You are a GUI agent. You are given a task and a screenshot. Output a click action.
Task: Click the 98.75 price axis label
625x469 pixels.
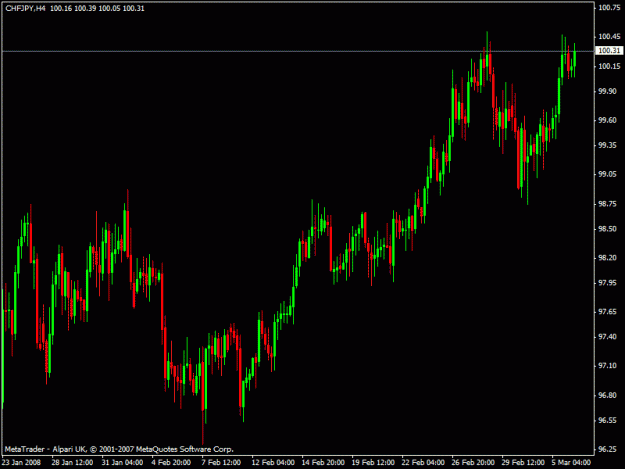607,204
